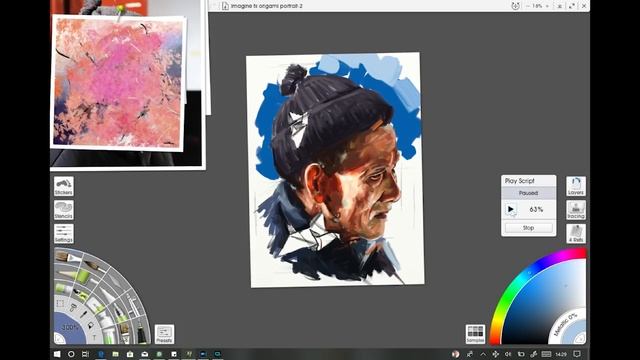Open File Explorer from the taskbar
640x360 pixels.
click(116, 354)
